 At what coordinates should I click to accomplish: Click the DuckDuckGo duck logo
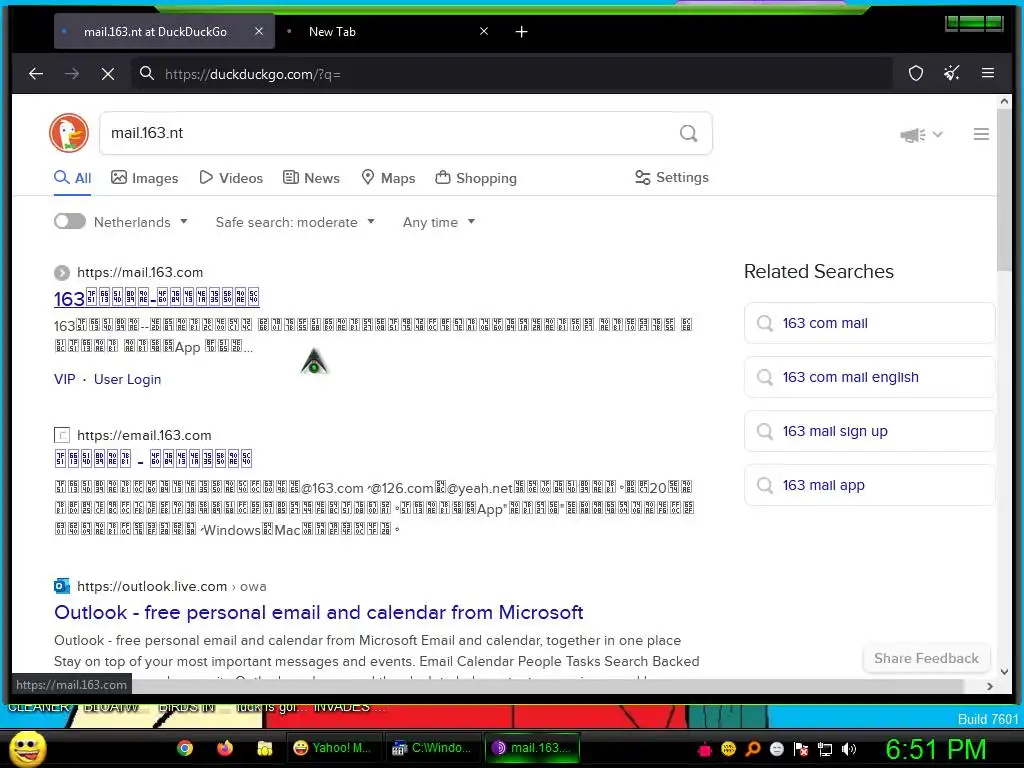coord(69,133)
